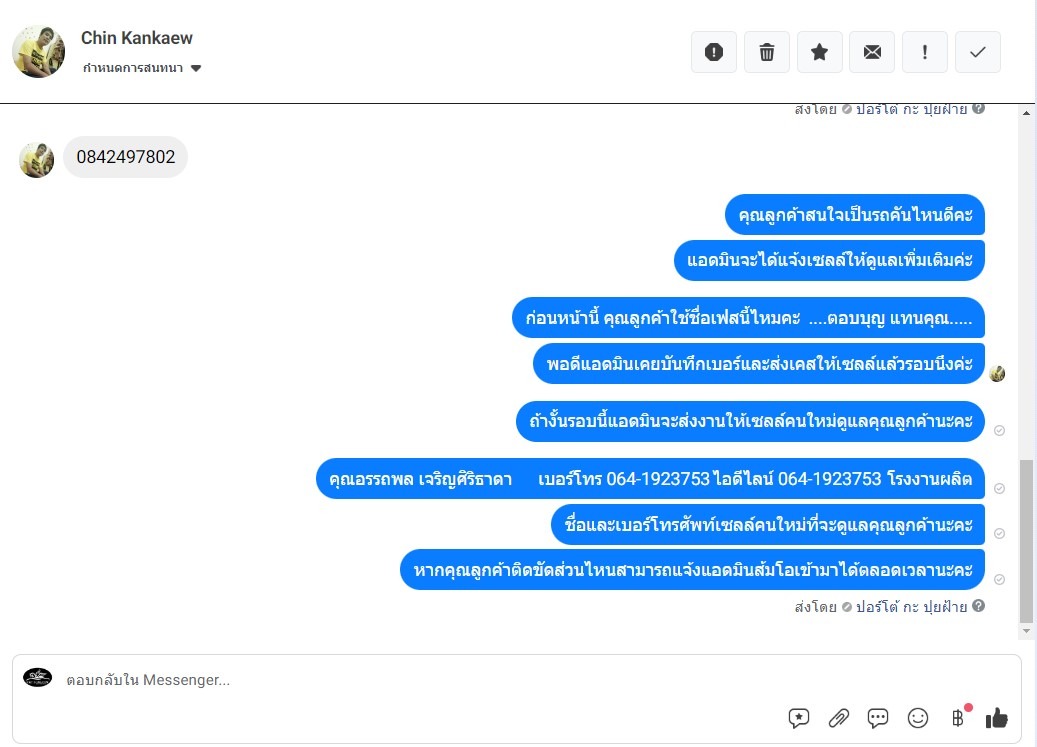Image resolution: width=1037 pixels, height=747 pixels.
Task: Delete conversation using trash can icon
Action: click(767, 52)
